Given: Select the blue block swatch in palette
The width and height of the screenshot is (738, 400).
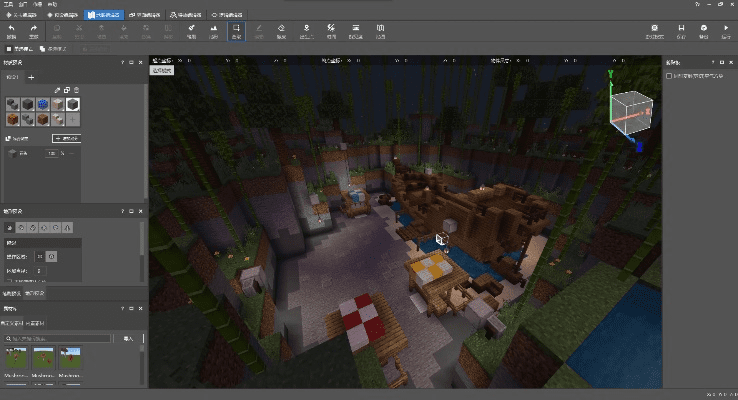Looking at the screenshot, I should 42,104.
